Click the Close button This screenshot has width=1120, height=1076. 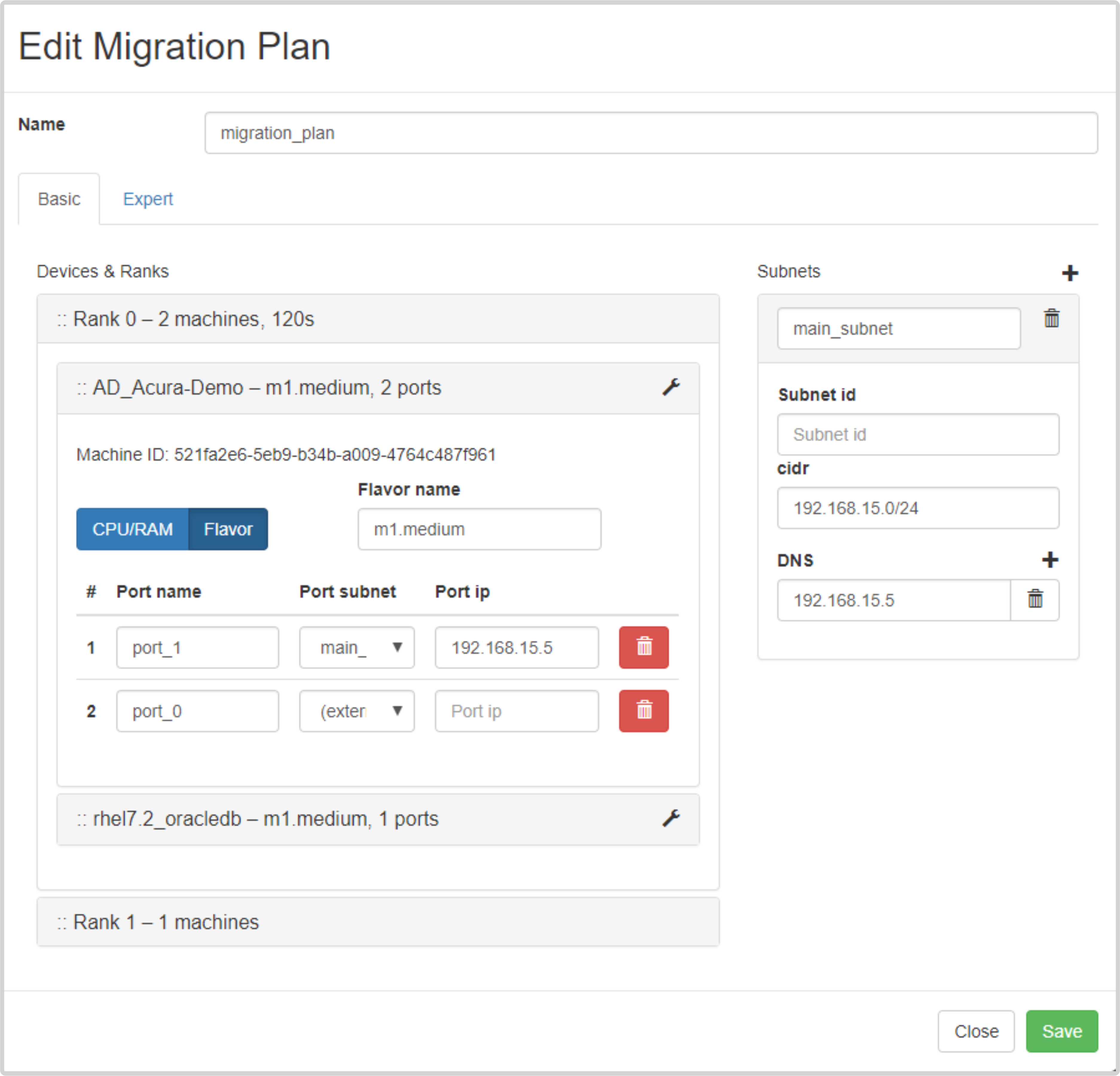click(976, 1031)
